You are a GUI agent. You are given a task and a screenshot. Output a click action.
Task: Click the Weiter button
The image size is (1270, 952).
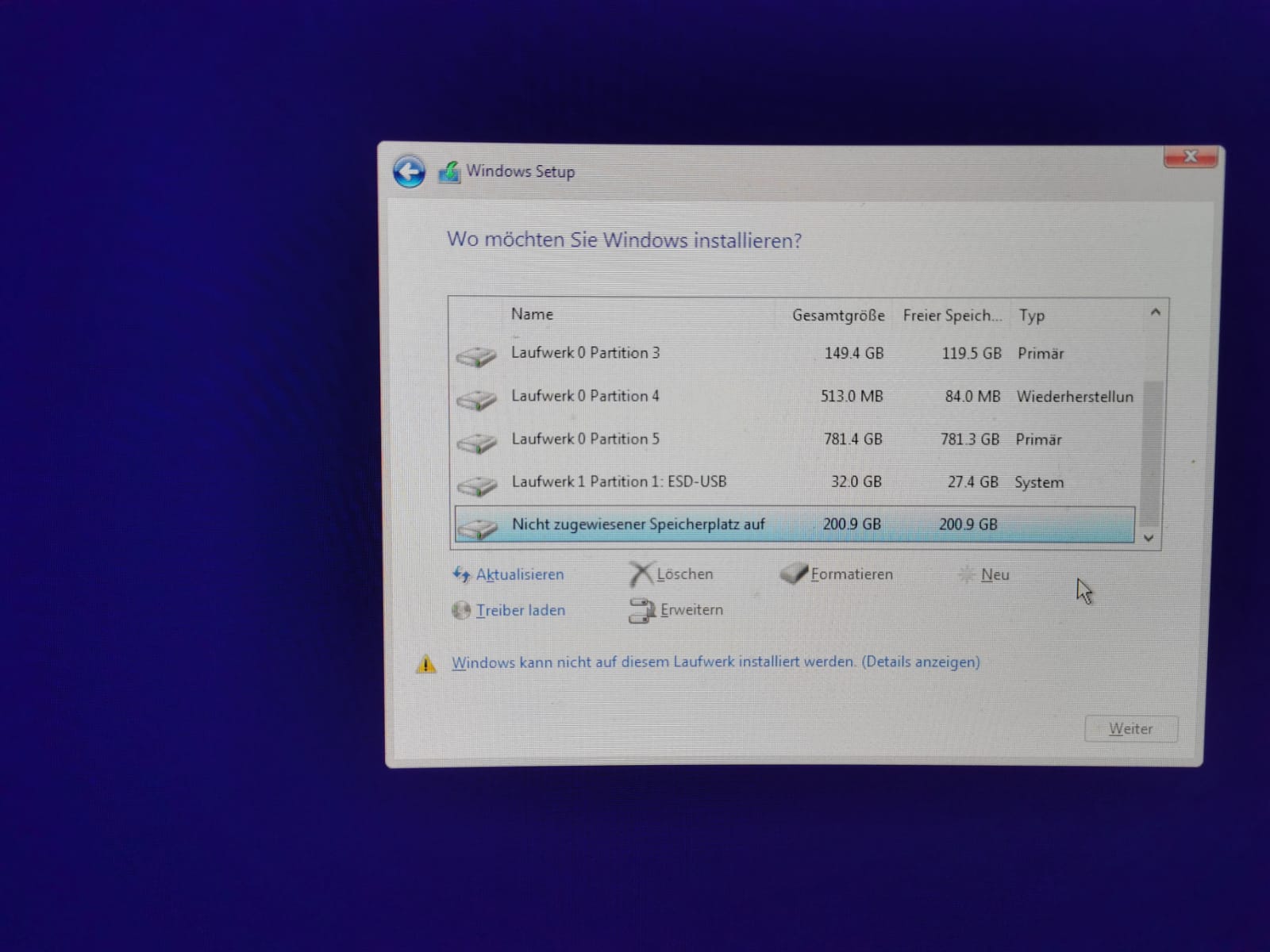(x=1131, y=728)
